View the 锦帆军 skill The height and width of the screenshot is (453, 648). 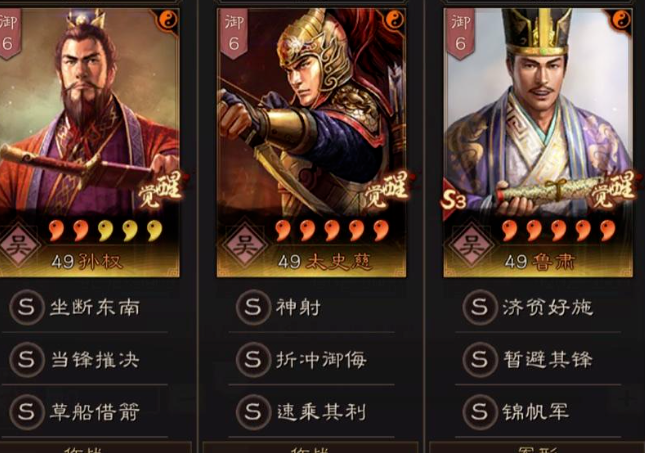(x=538, y=412)
